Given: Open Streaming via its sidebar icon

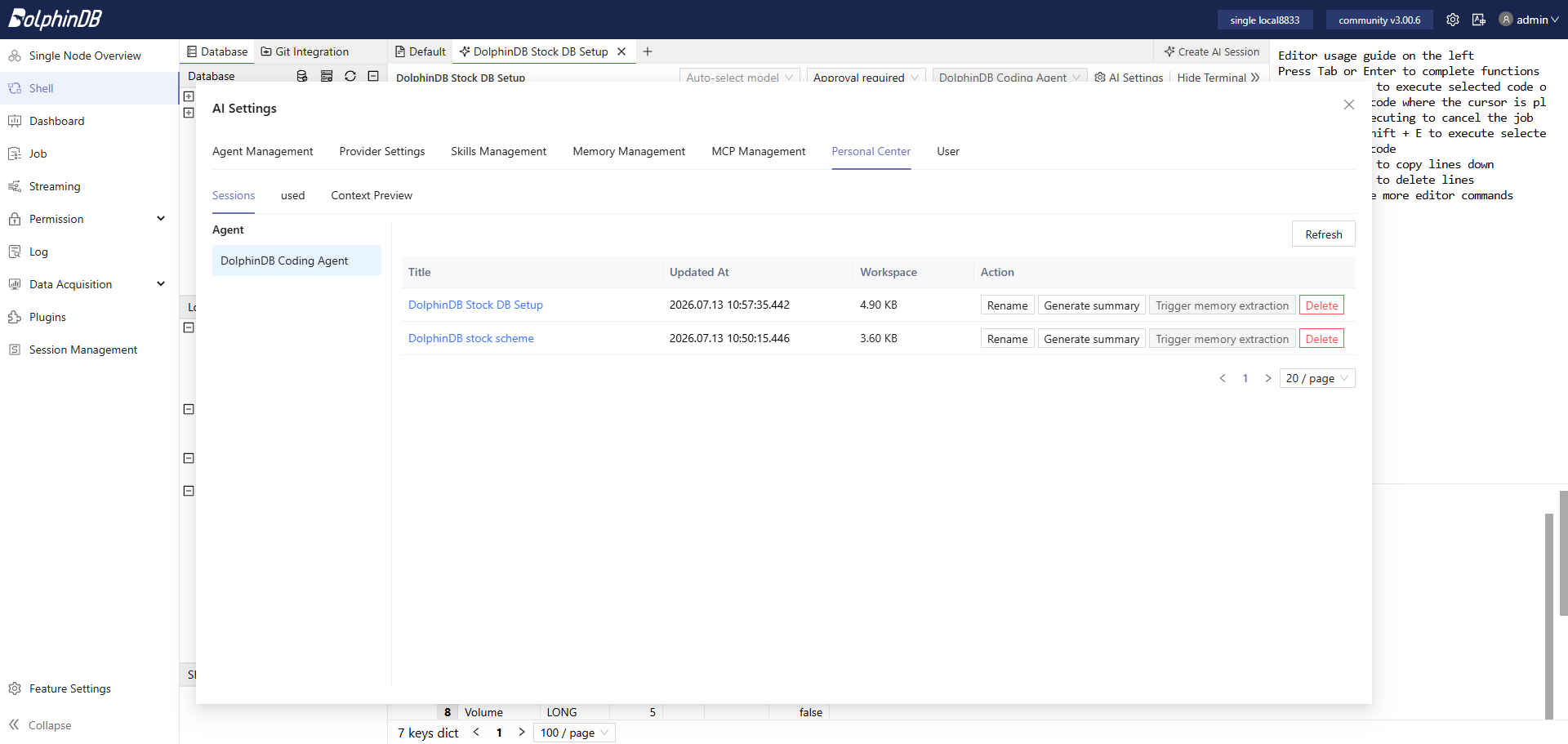Looking at the screenshot, I should coord(15,186).
